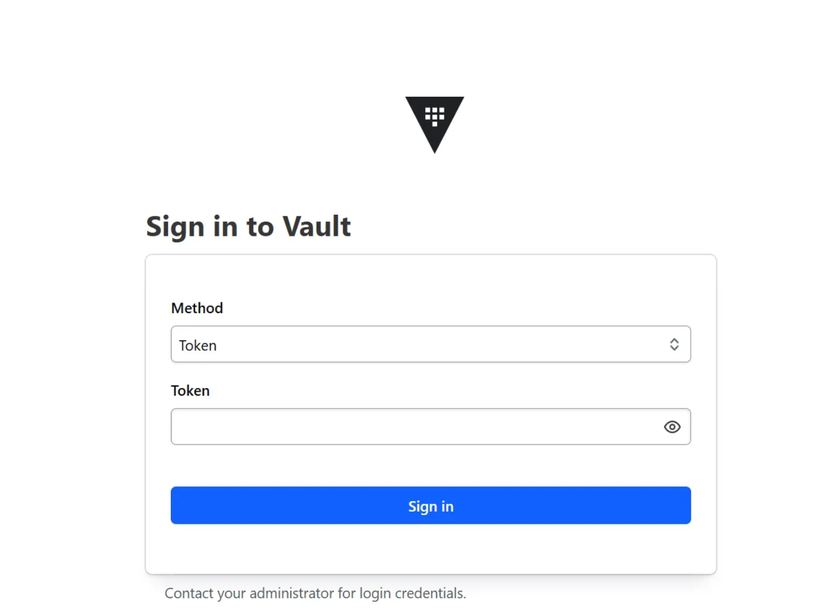Screen dimensions: 825x615
Task: Submit the login form with Sign in
Action: tap(430, 506)
